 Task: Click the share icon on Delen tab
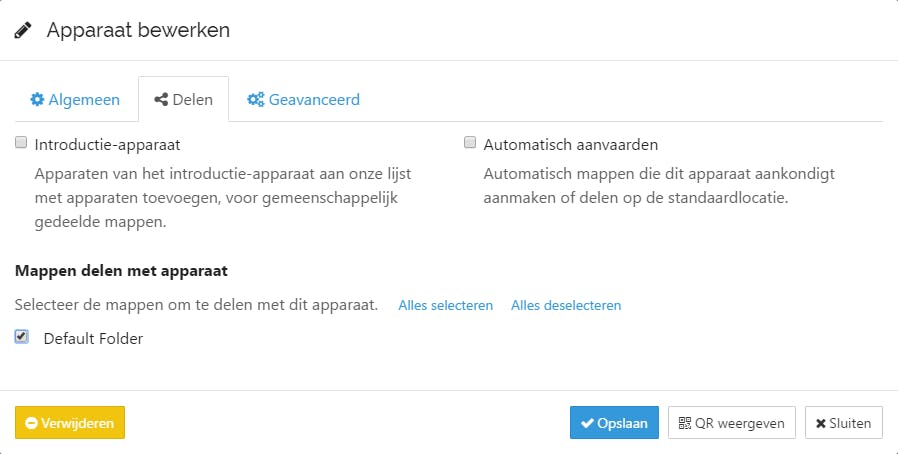160,100
